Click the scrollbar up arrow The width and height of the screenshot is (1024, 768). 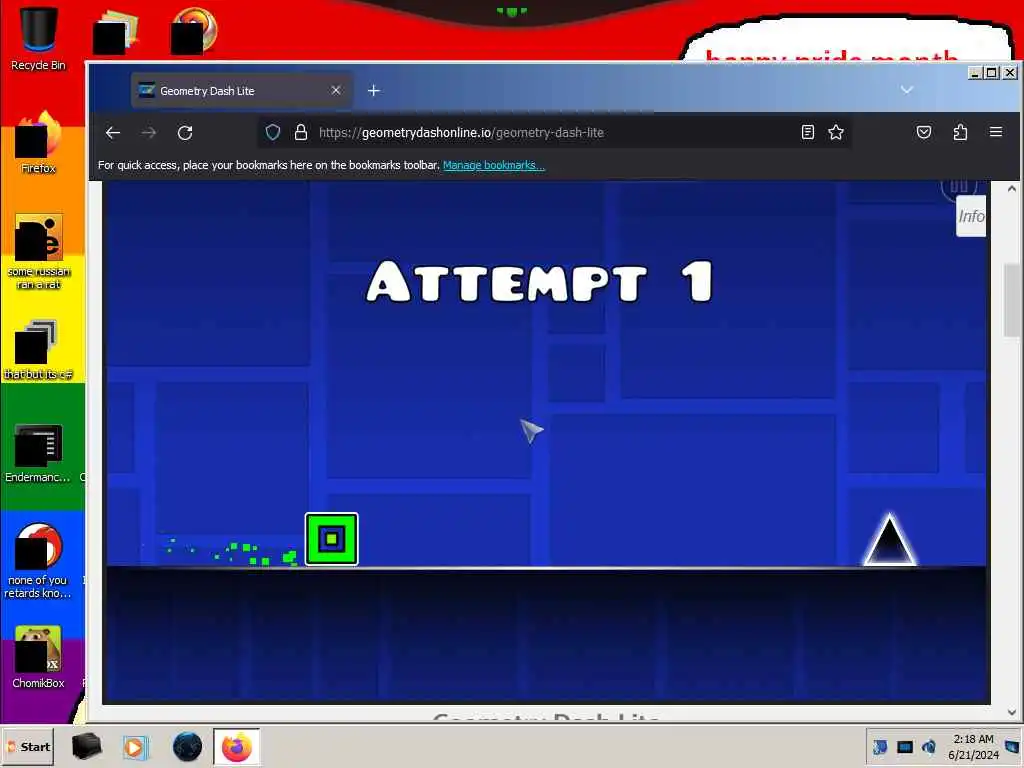1012,189
